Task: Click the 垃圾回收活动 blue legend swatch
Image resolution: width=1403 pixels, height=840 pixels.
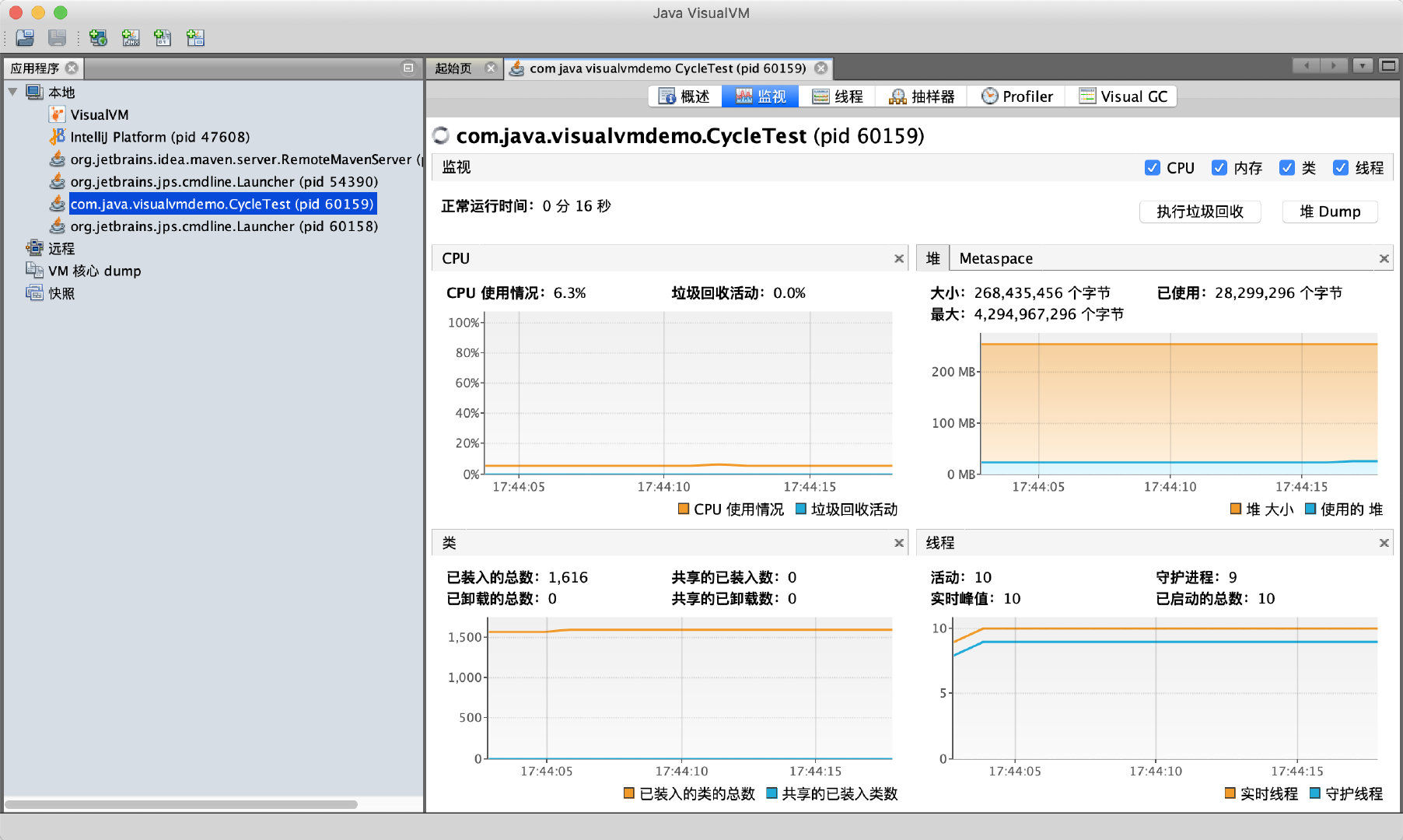Action: click(801, 509)
